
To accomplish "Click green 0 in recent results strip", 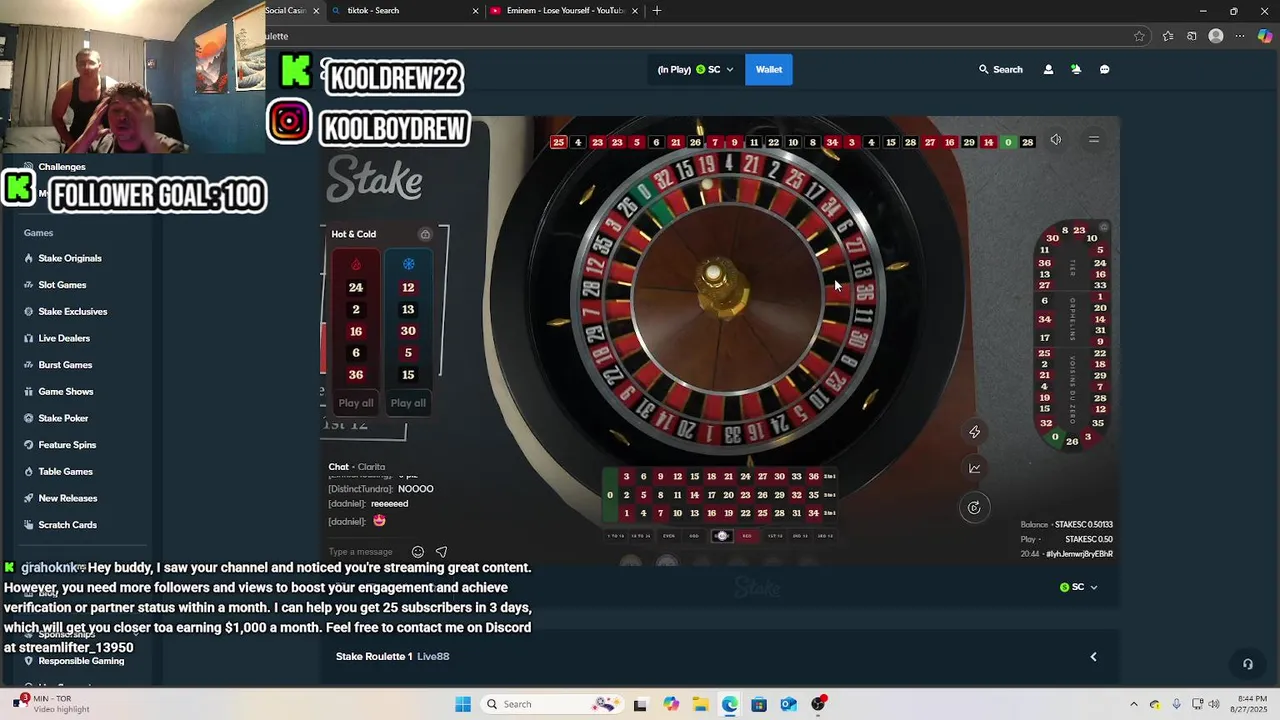I will tap(1008, 142).
